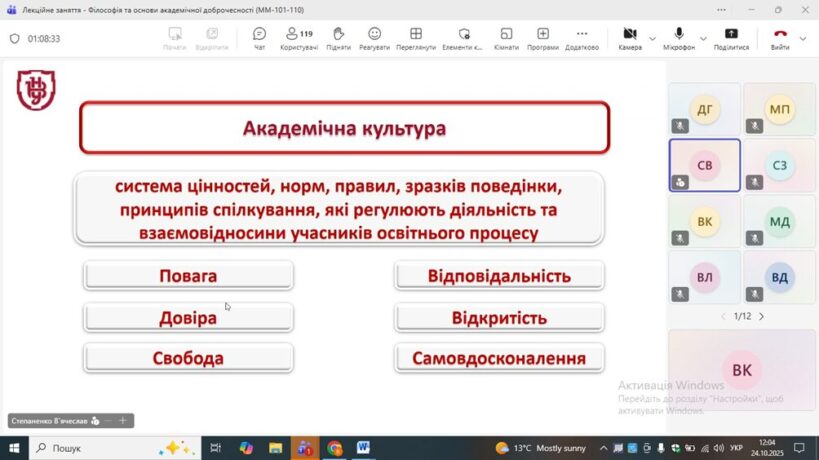
Task: Open Кімнати breakout rooms
Action: point(505,38)
